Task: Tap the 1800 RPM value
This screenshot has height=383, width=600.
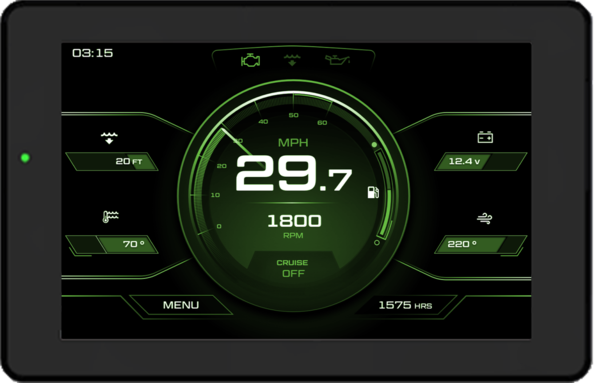Action: [x=294, y=221]
